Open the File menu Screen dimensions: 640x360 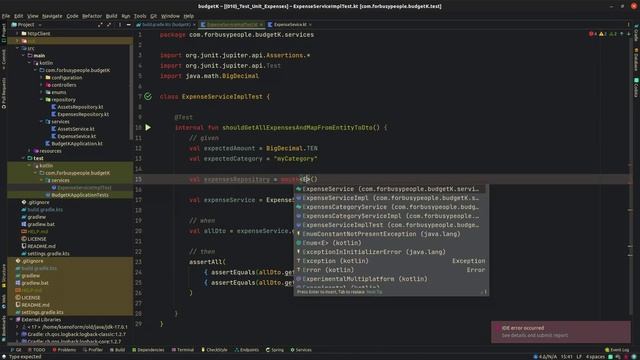point(6,16)
